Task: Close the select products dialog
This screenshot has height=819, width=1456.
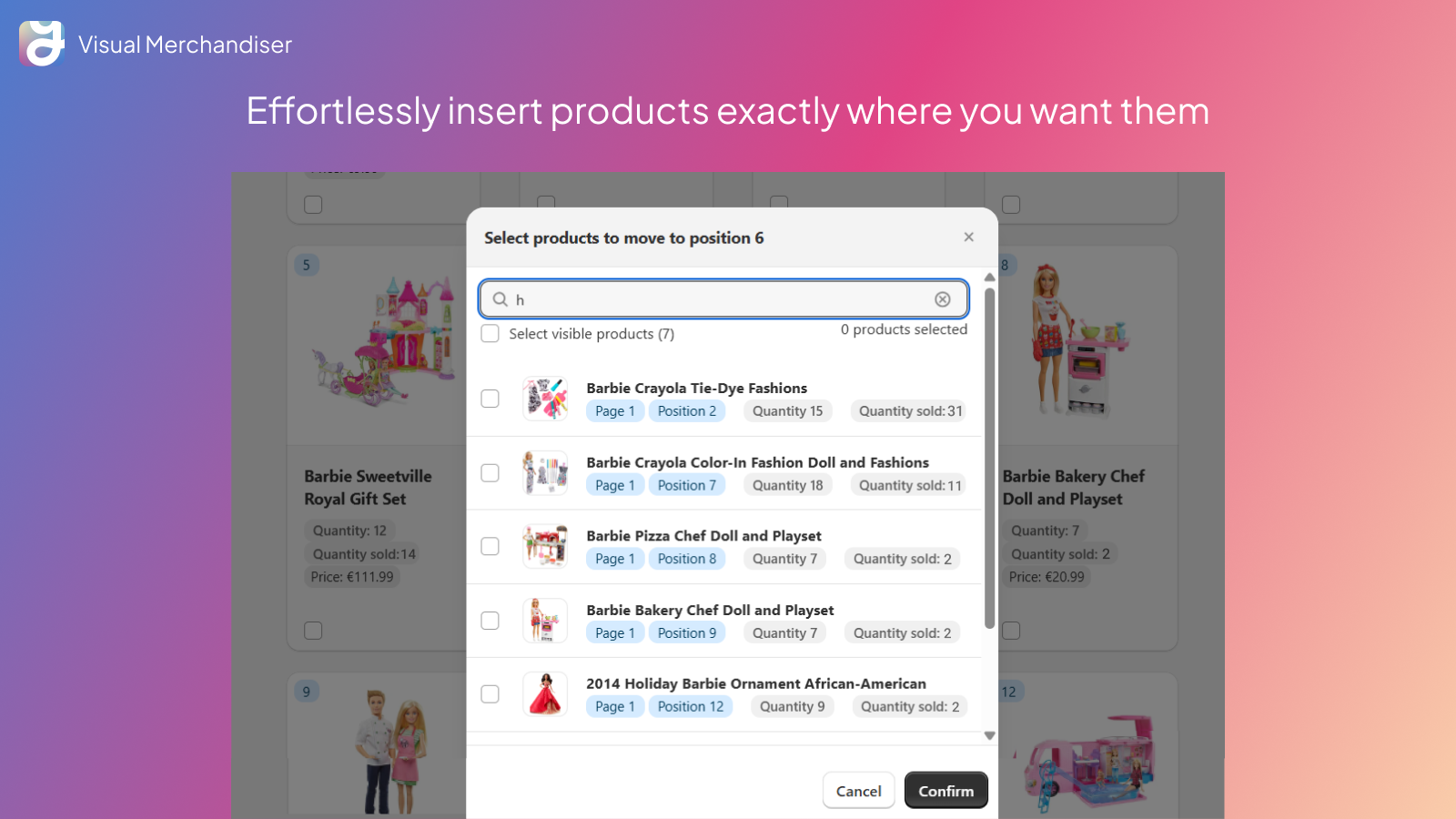Action: tap(968, 237)
